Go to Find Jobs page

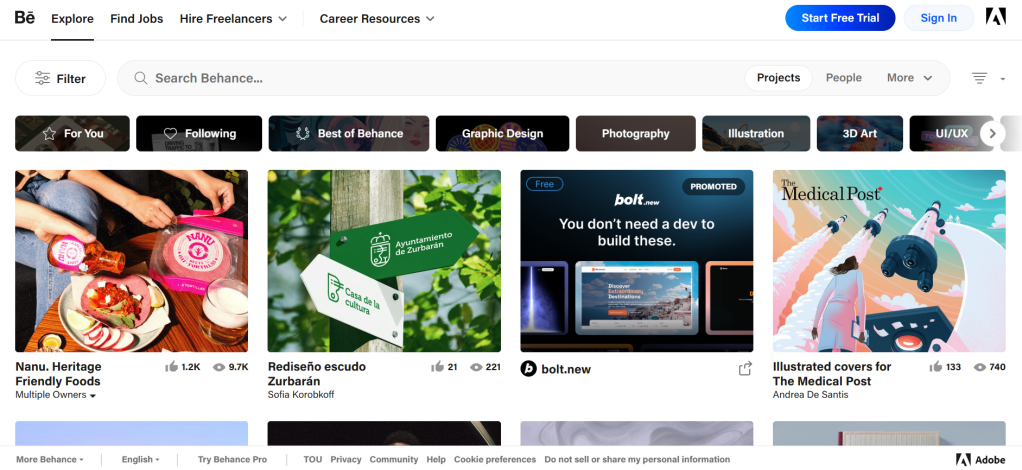pyautogui.click(x=137, y=18)
